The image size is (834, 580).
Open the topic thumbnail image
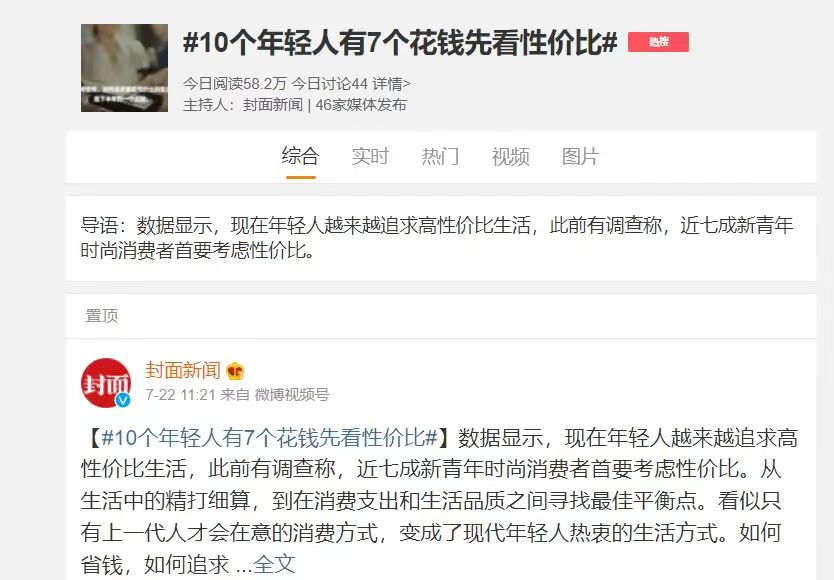tap(124, 68)
